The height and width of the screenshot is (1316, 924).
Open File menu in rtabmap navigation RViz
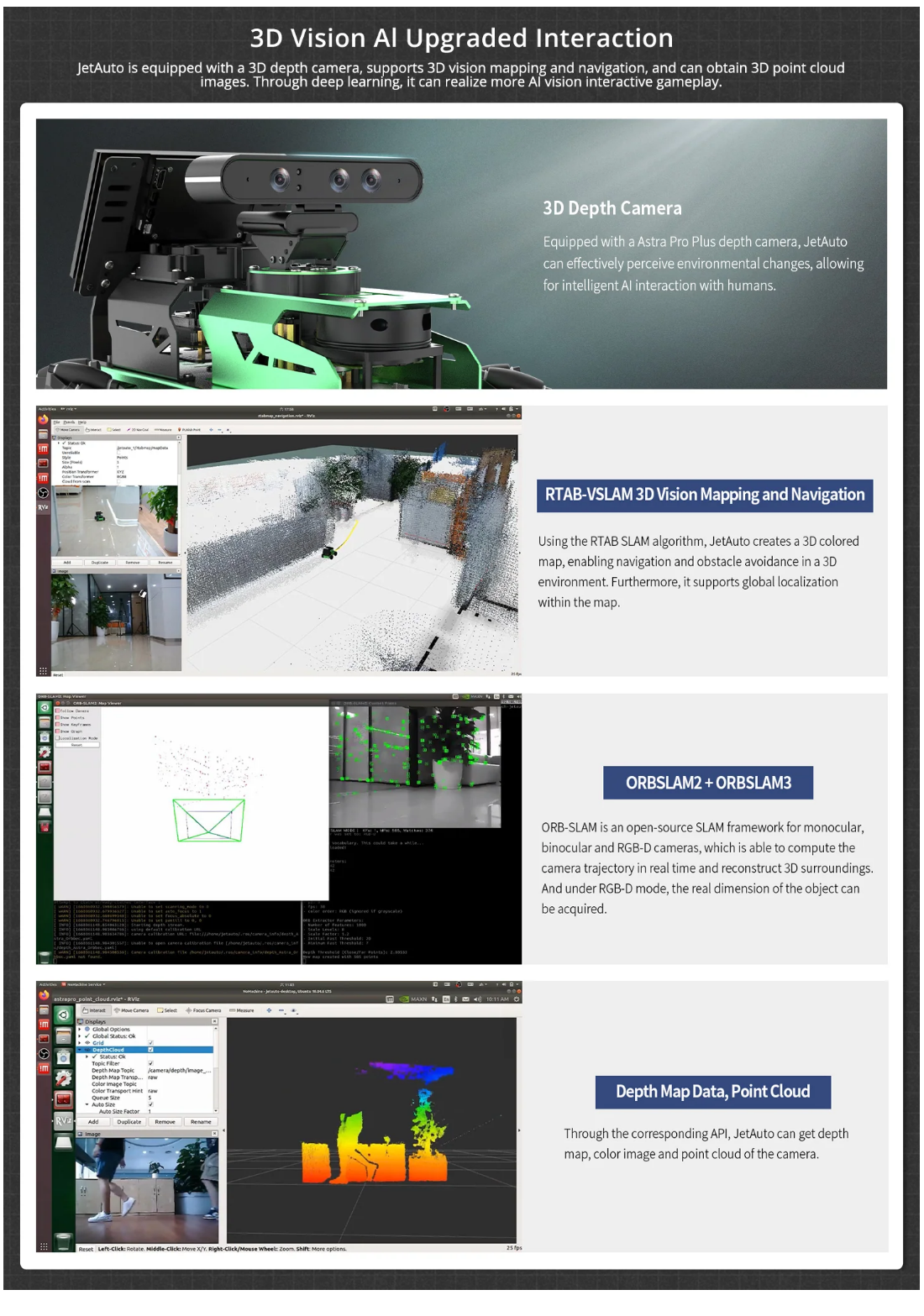57,422
